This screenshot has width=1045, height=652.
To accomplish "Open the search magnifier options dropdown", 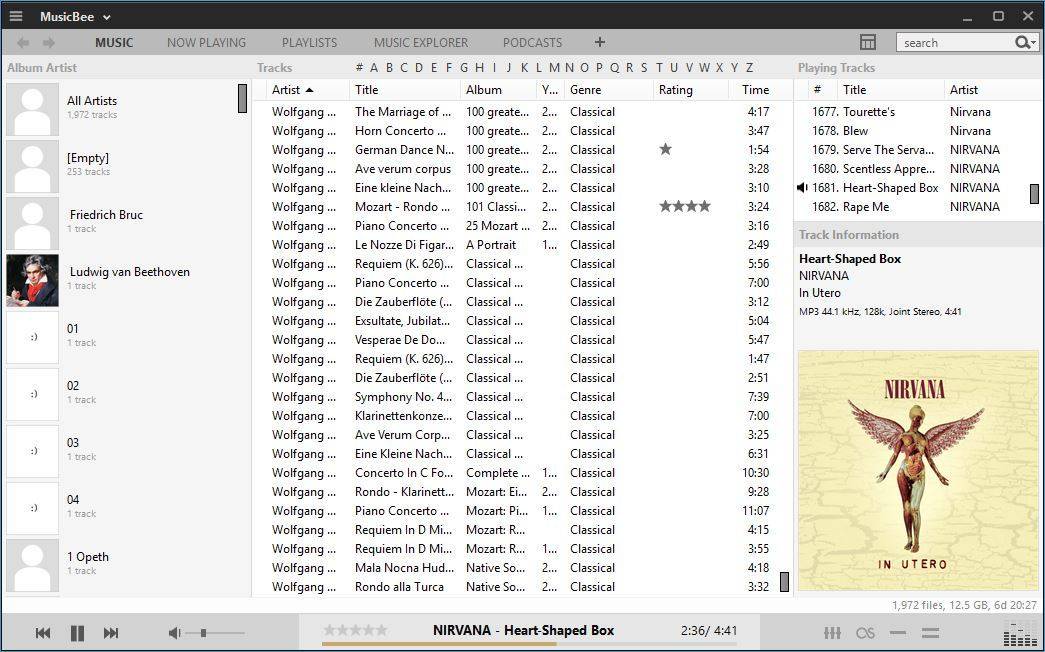I will [x=1026, y=43].
